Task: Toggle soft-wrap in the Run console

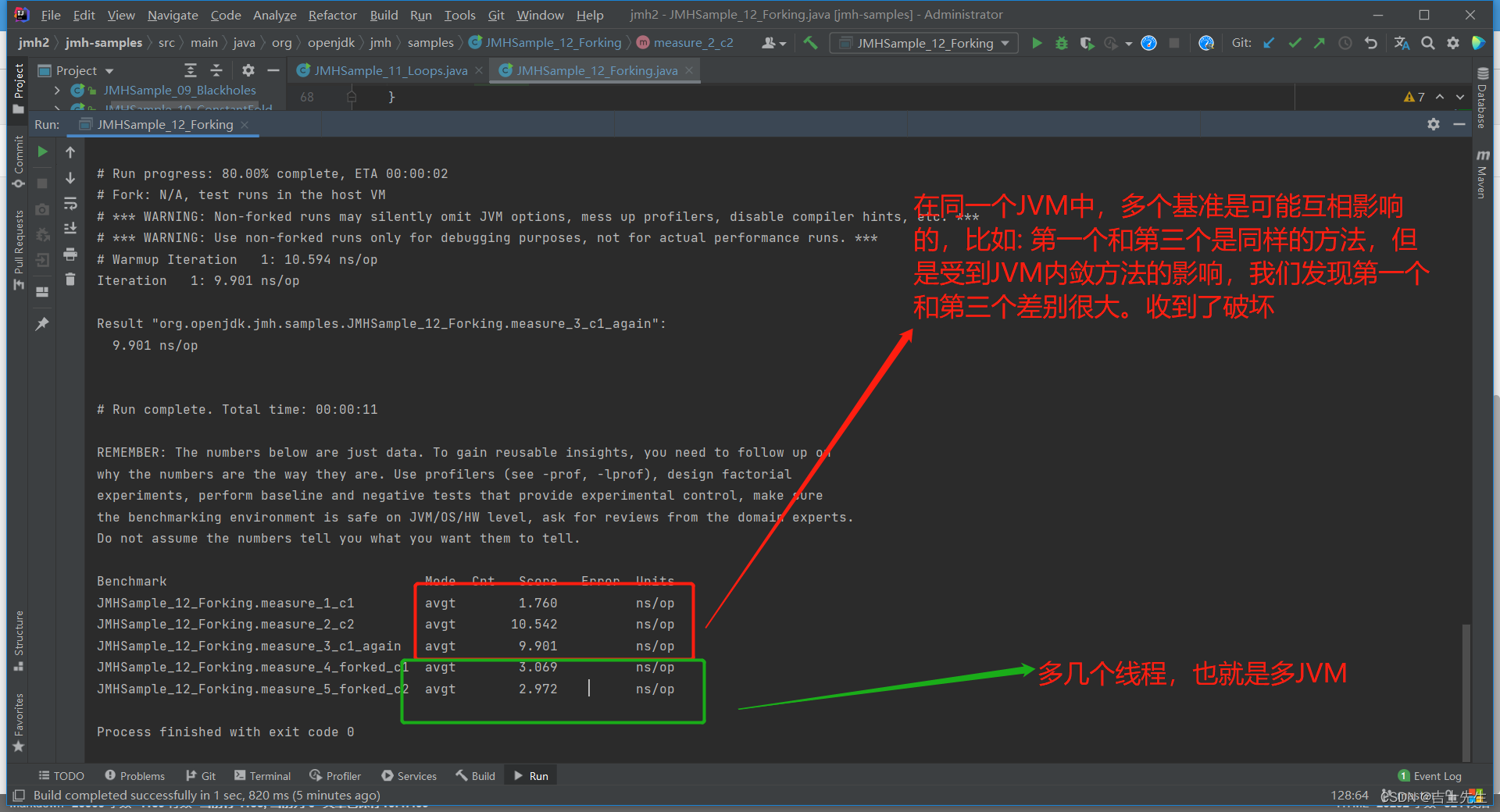Action: tap(70, 203)
